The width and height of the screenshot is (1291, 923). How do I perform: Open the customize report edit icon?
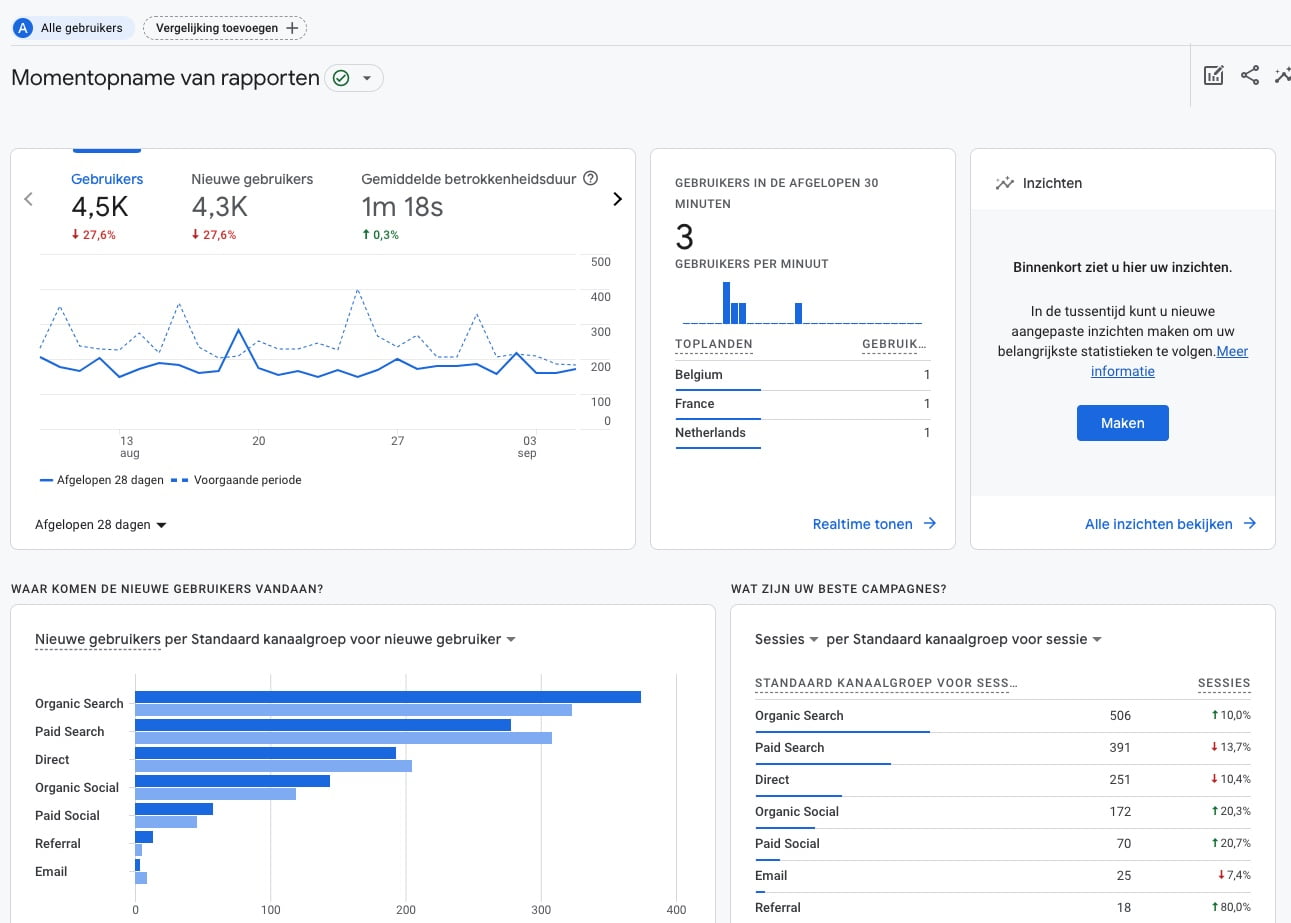click(1213, 75)
